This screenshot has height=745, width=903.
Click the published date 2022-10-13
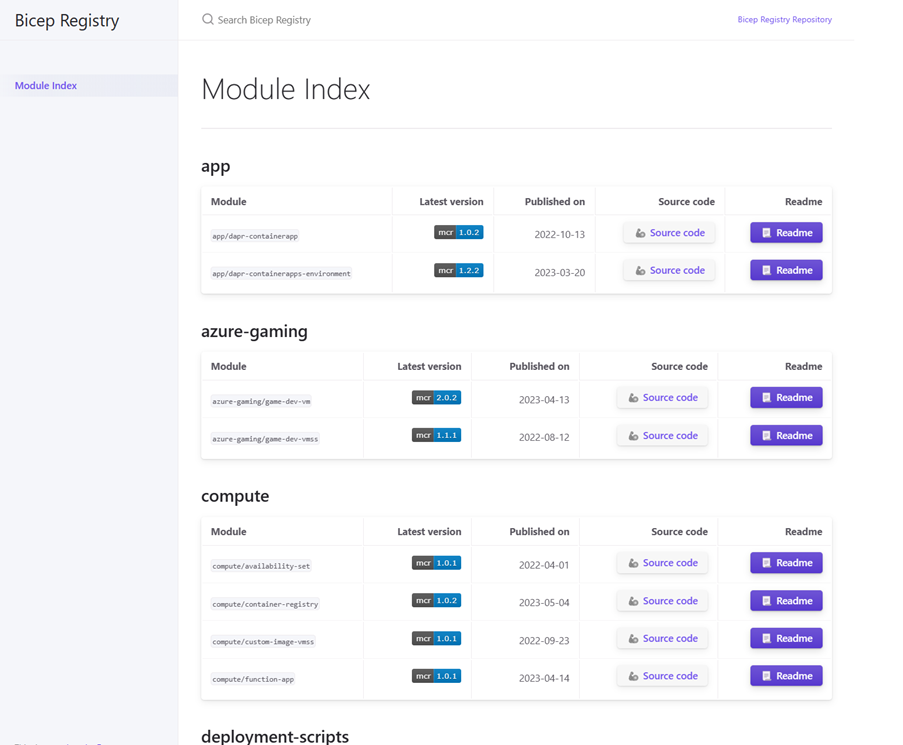pyautogui.click(x=559, y=234)
